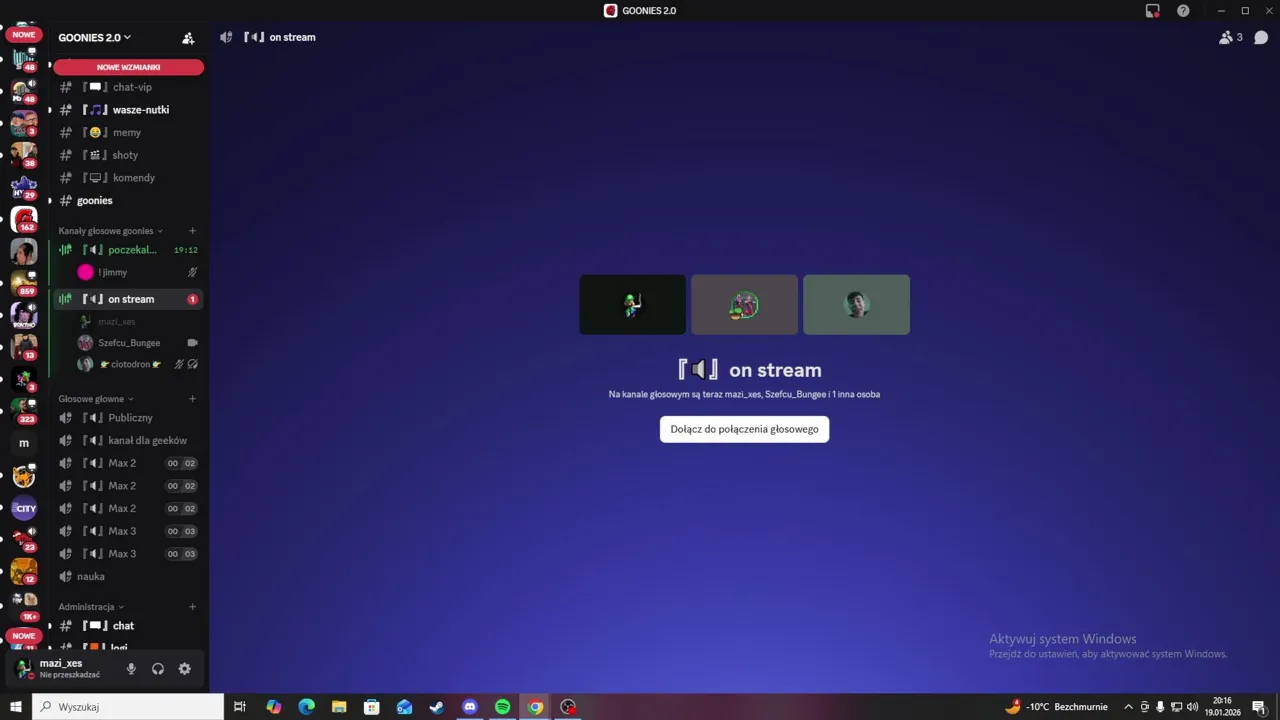
Task: Click user Szefcu_Bungee in voice list
Action: coord(138,343)
